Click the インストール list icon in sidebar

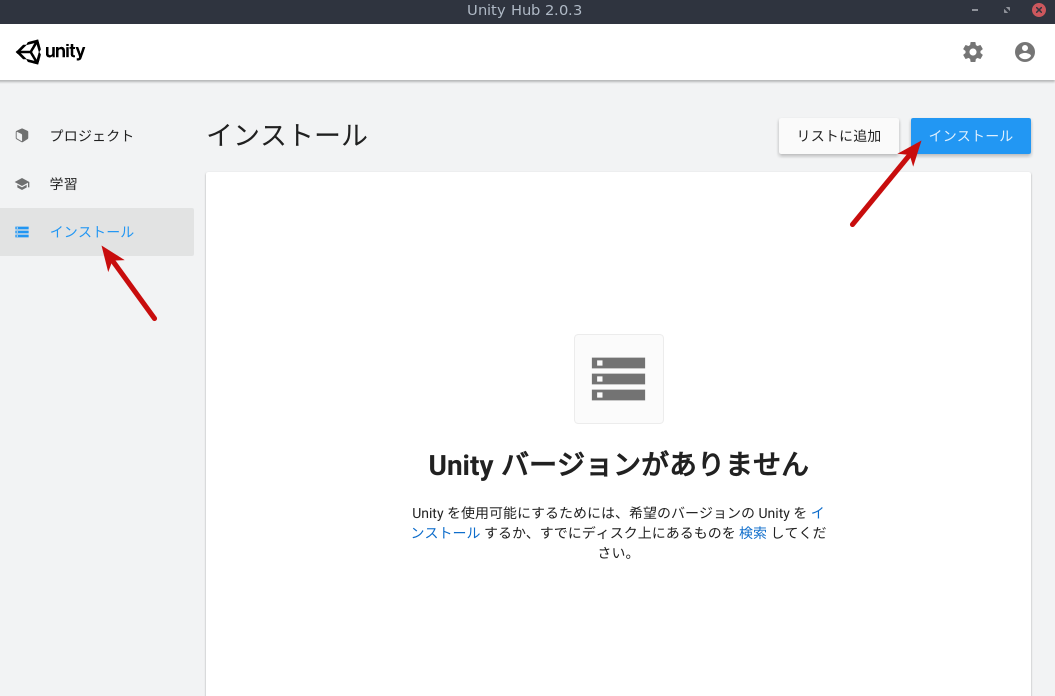click(21, 231)
